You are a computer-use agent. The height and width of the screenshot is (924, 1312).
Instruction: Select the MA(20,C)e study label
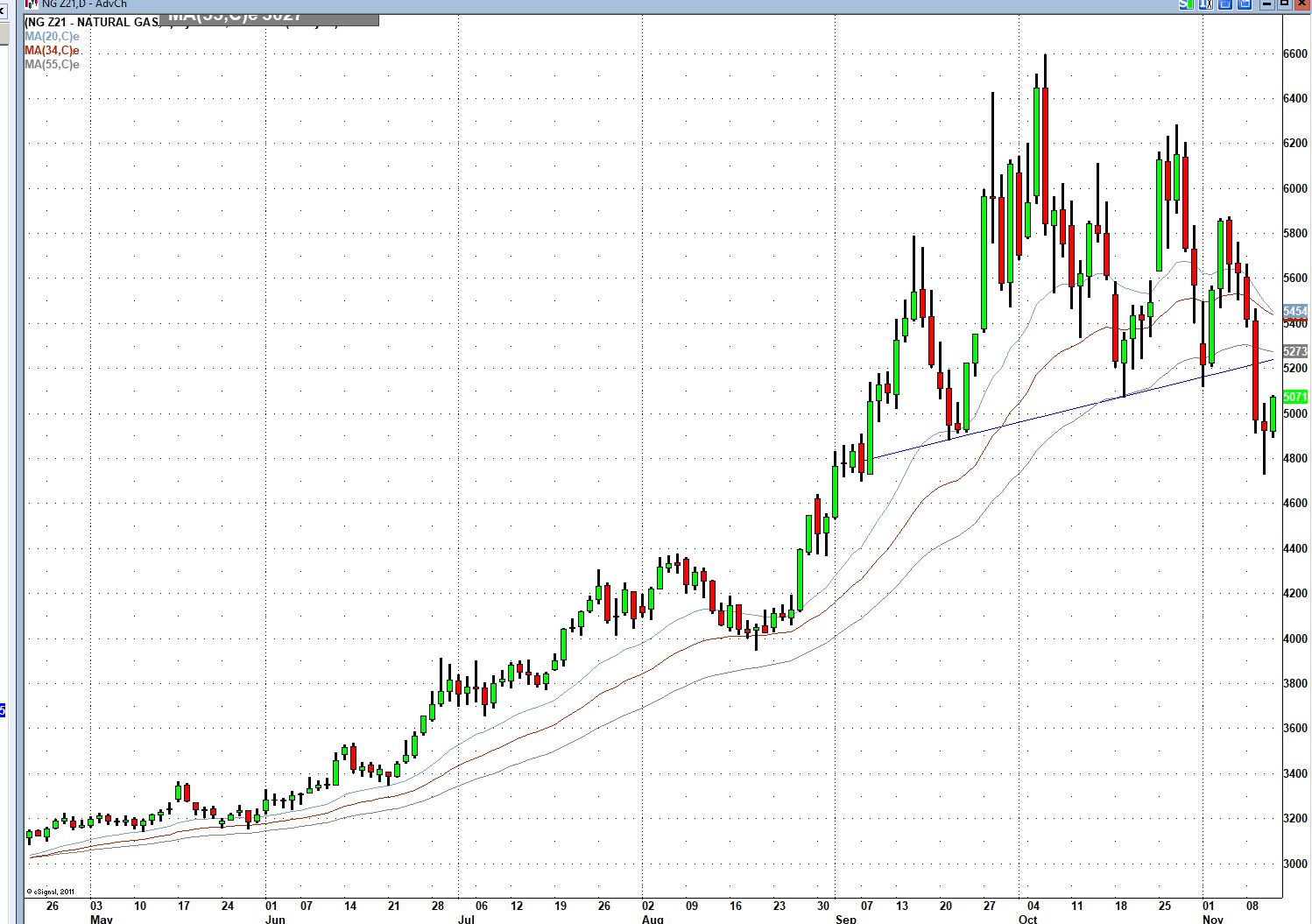(x=52, y=37)
